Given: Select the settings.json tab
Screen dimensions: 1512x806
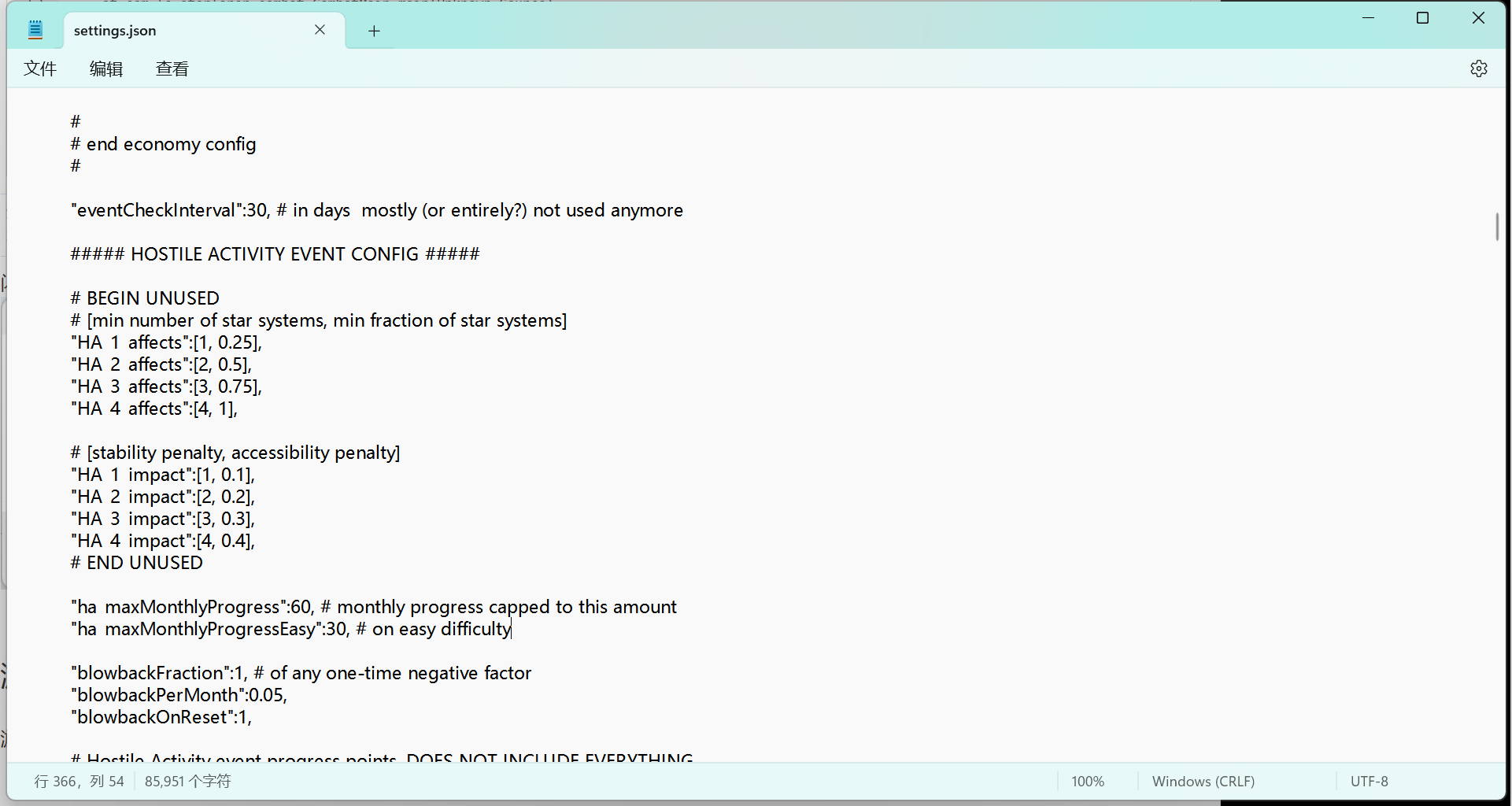Looking at the screenshot, I should 181,31.
